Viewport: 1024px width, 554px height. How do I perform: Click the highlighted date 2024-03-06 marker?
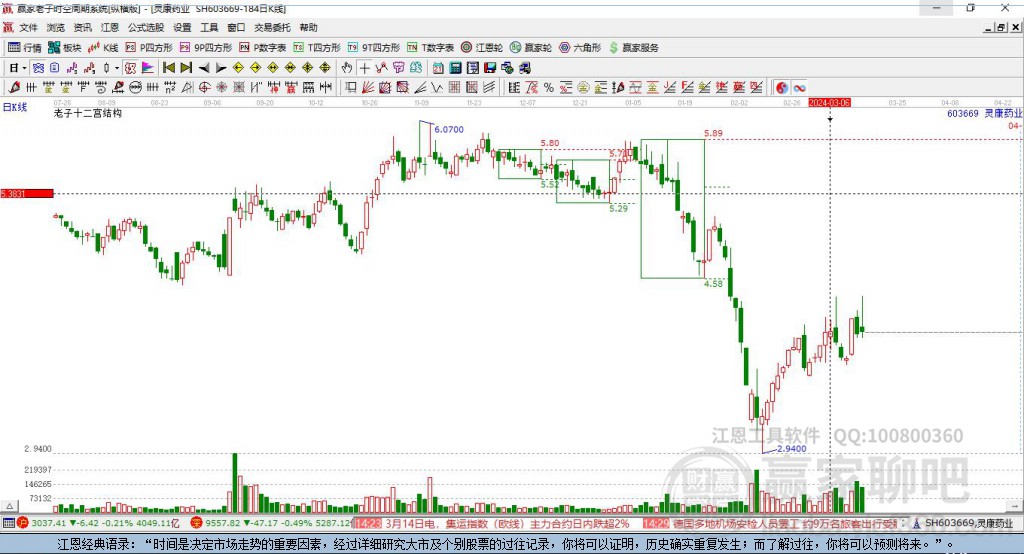pos(829,103)
